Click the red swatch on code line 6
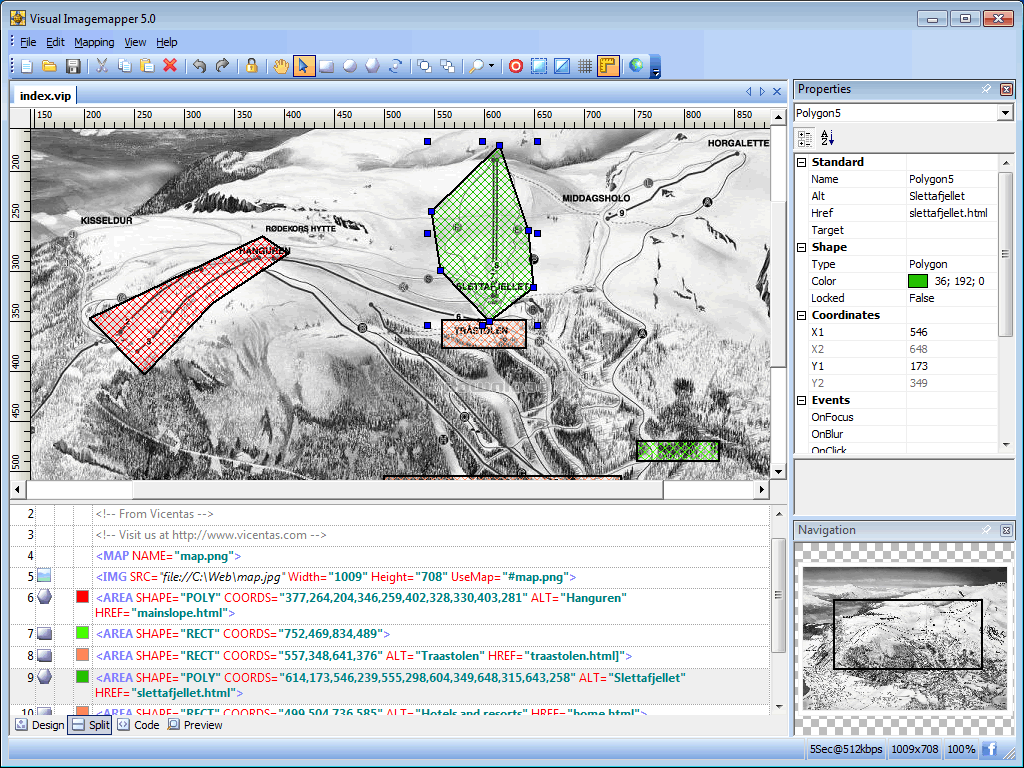Viewport: 1024px width, 768px height. 82,596
